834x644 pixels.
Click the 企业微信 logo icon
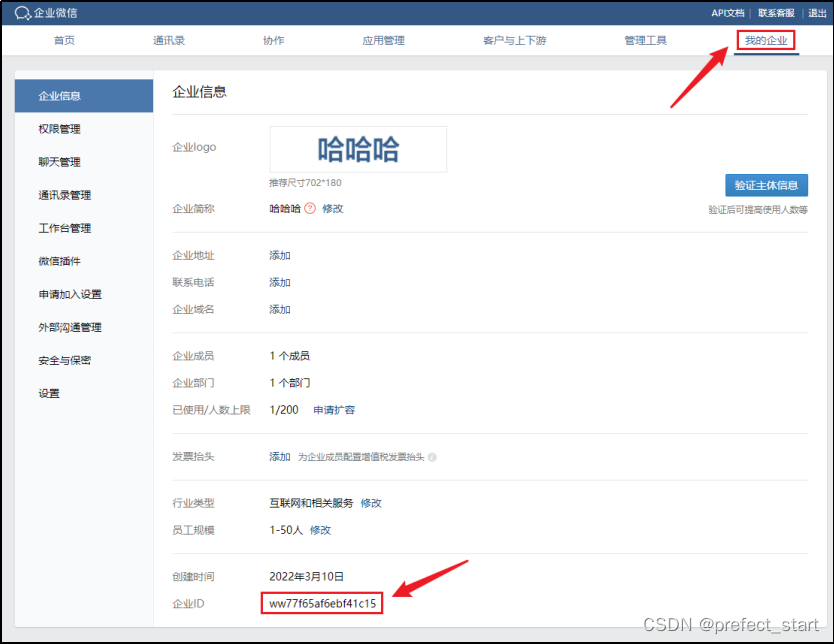point(22,13)
